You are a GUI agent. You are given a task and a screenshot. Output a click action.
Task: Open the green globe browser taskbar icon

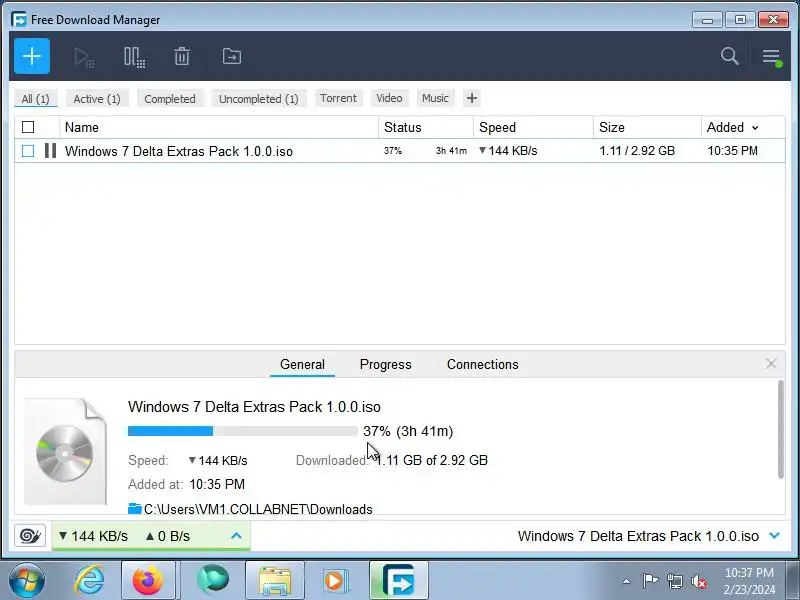[x=212, y=580]
